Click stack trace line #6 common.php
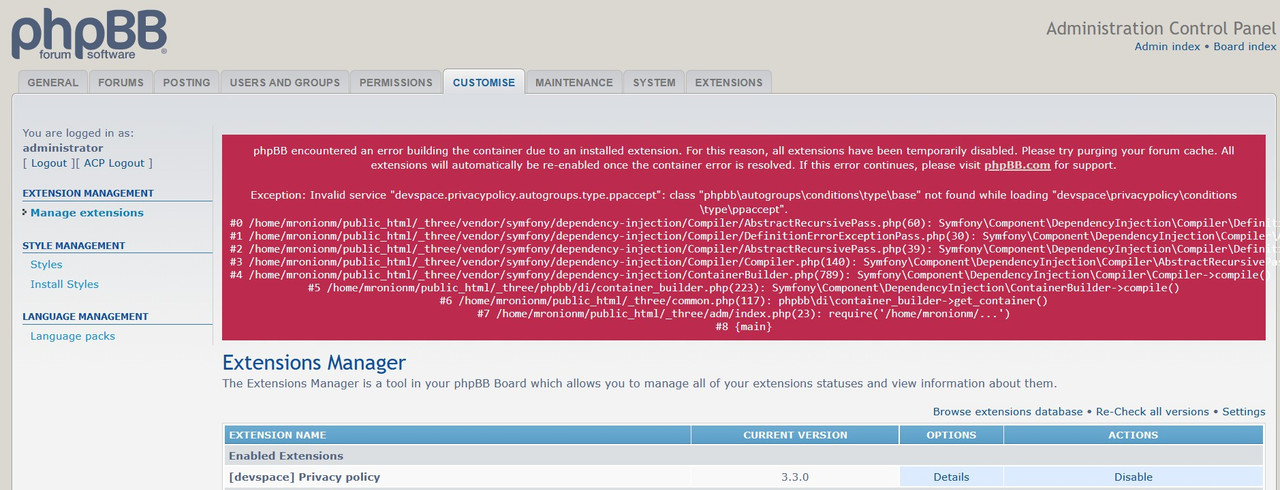The image size is (1280, 490). [743, 300]
